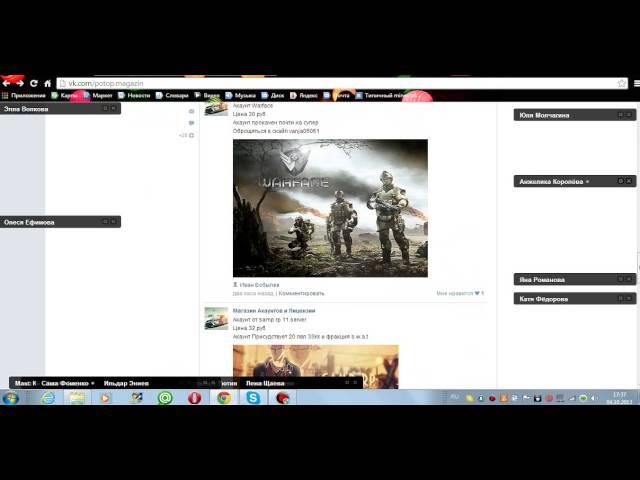
Task: Open the Анжелика Королёва chat header
Action: point(575,182)
